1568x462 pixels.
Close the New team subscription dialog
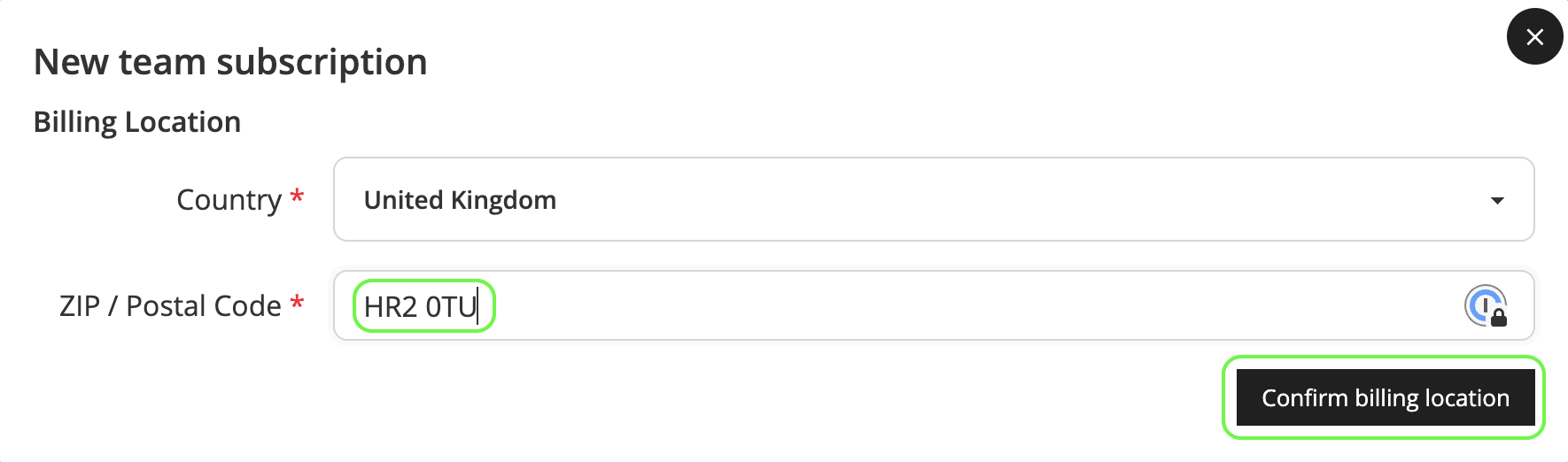[x=1534, y=36]
